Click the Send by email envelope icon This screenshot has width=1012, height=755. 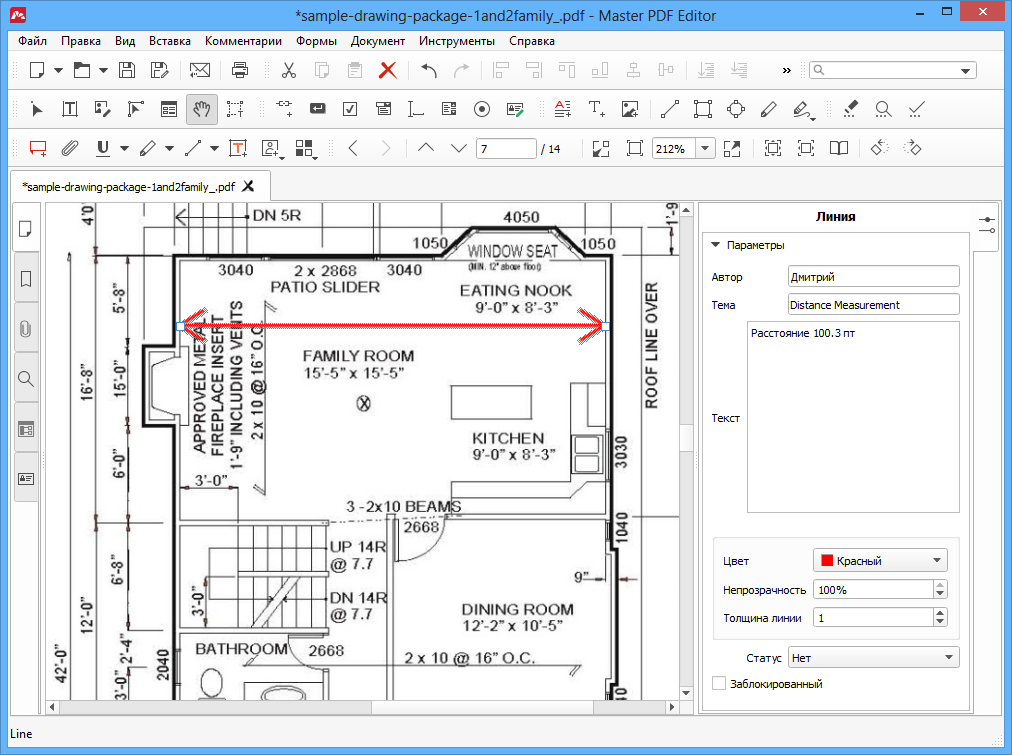point(199,70)
